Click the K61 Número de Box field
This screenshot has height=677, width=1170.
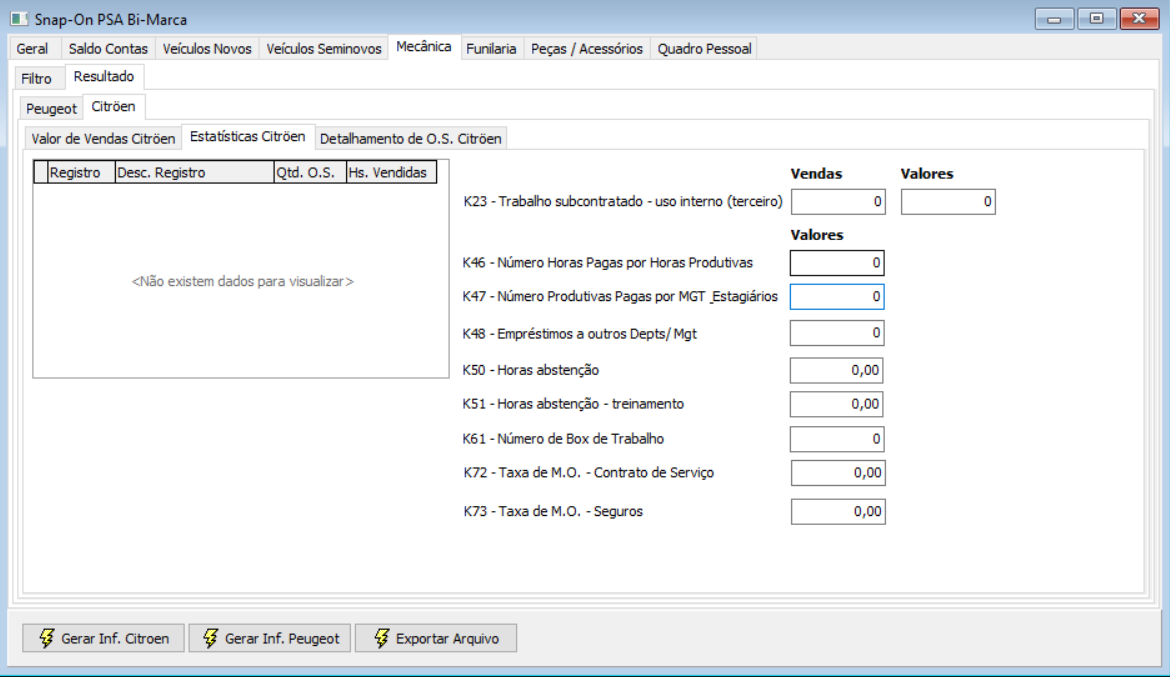coord(837,439)
